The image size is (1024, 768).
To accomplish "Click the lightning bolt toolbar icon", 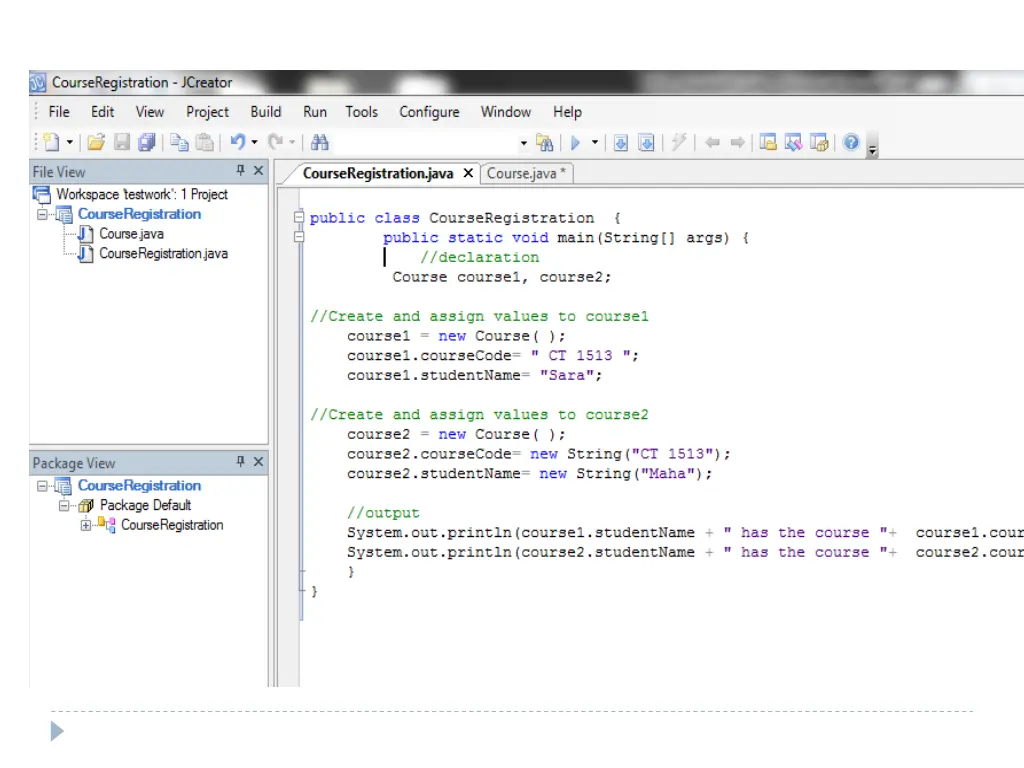I will click(679, 142).
